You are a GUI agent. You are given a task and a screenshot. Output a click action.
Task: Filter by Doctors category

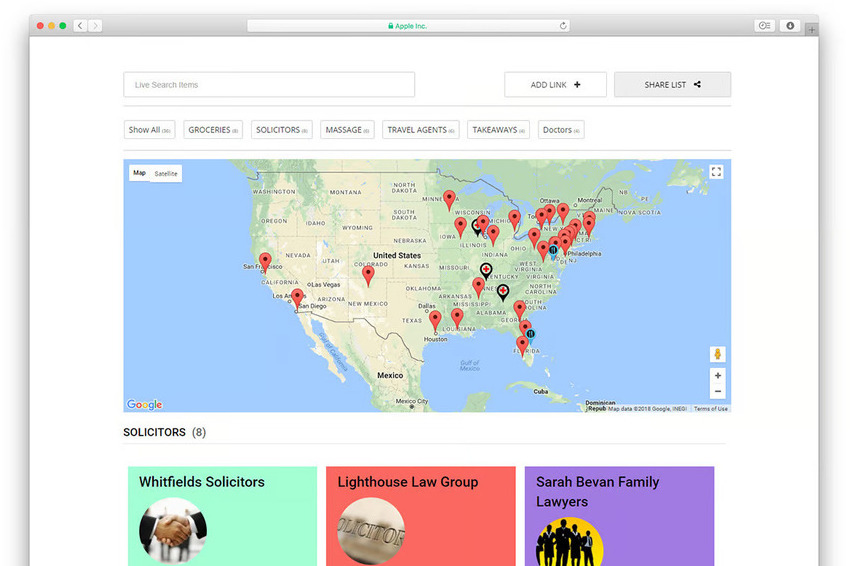click(x=561, y=130)
